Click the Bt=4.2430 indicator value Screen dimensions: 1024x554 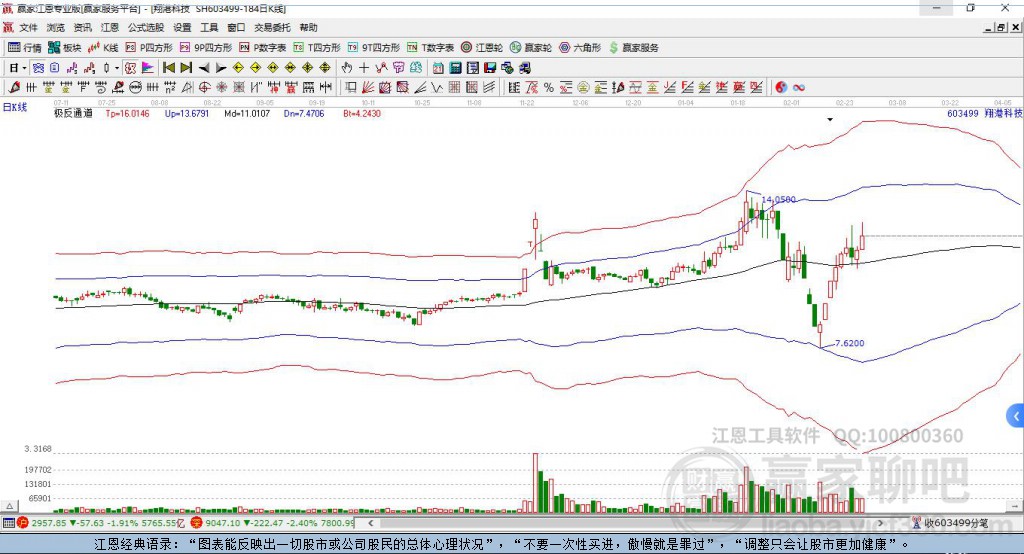(362, 114)
